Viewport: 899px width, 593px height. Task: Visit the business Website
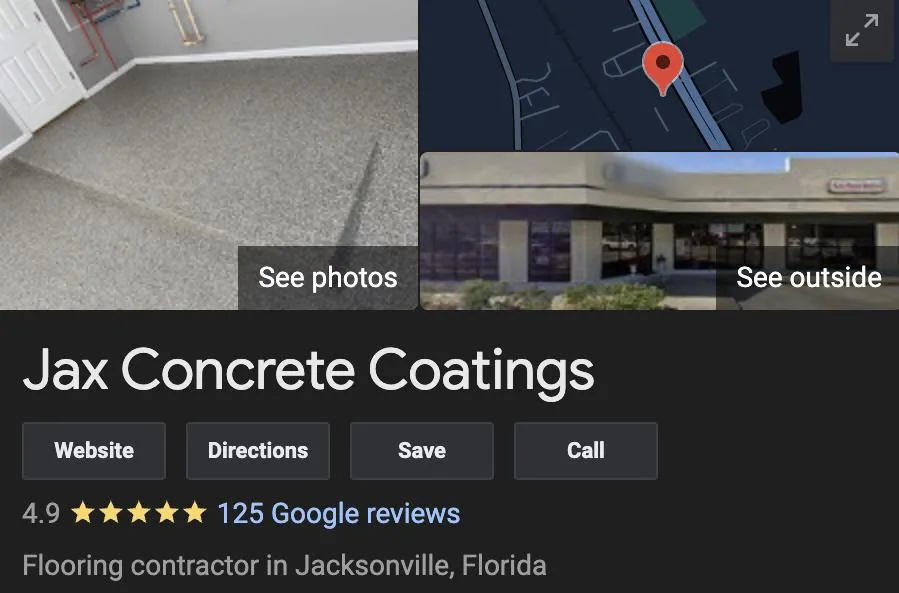[x=94, y=451]
